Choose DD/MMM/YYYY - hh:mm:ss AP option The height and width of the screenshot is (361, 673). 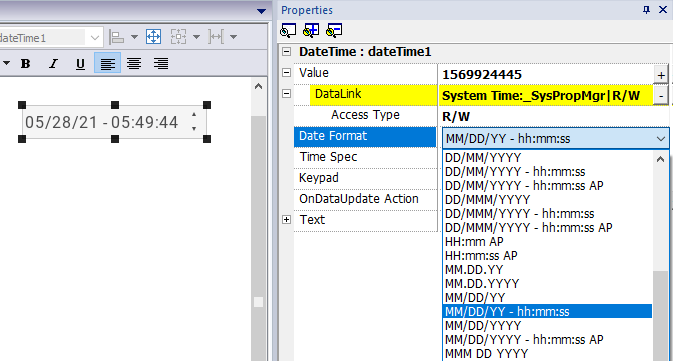click(529, 228)
